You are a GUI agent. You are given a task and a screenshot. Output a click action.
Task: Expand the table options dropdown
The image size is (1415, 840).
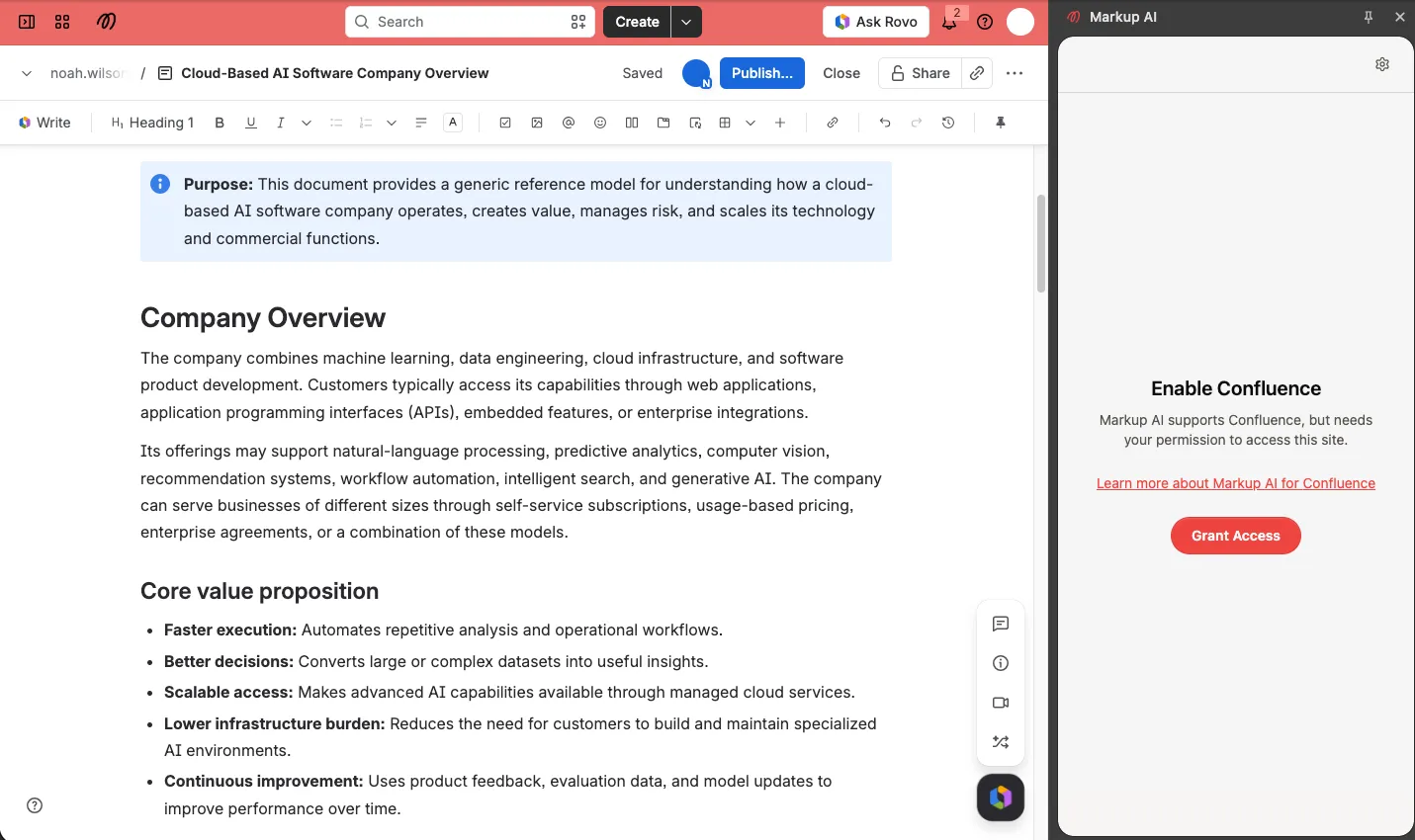tap(751, 123)
